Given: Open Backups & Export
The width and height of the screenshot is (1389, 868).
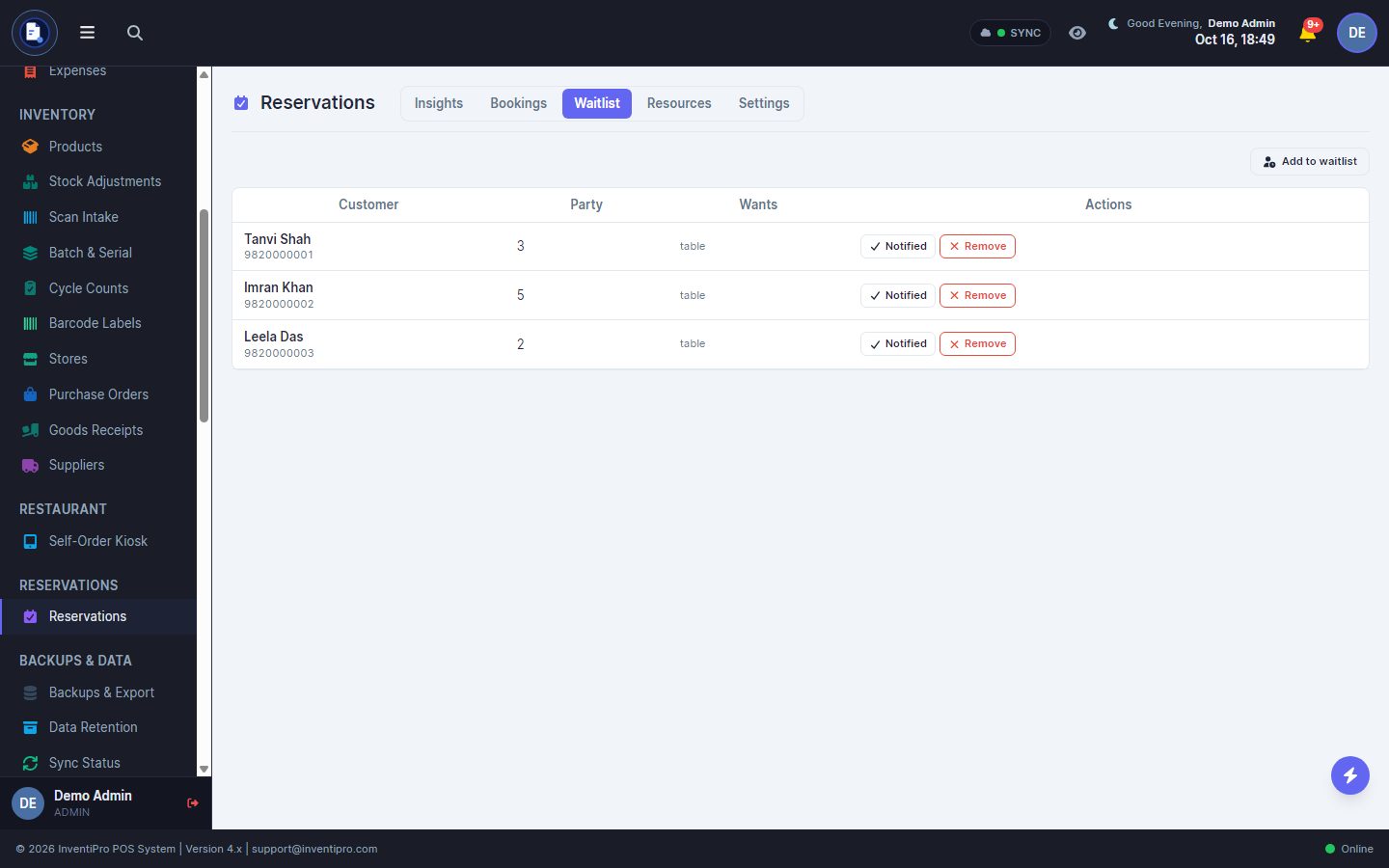Looking at the screenshot, I should [98, 692].
